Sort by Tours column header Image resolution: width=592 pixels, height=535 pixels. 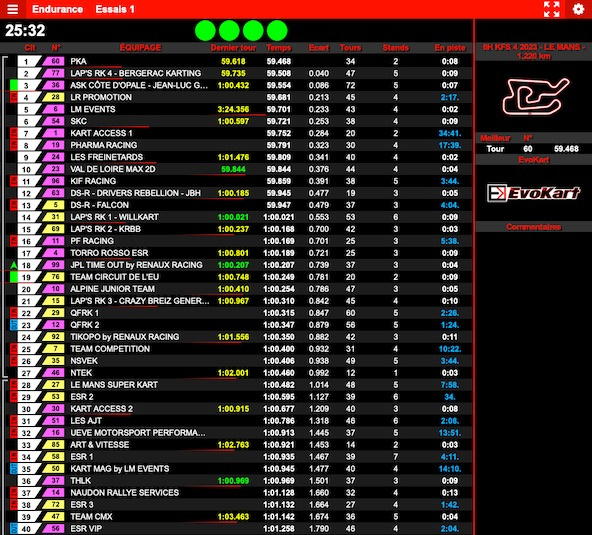click(350, 48)
